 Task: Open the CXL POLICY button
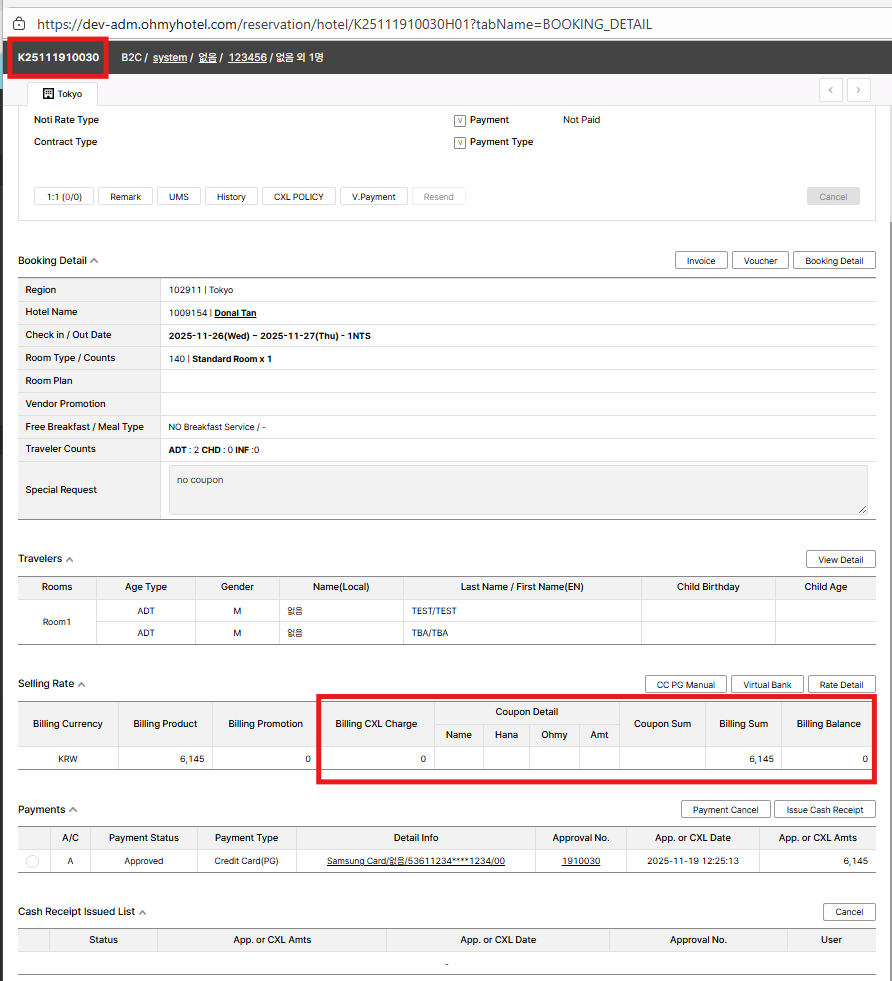[x=299, y=197]
